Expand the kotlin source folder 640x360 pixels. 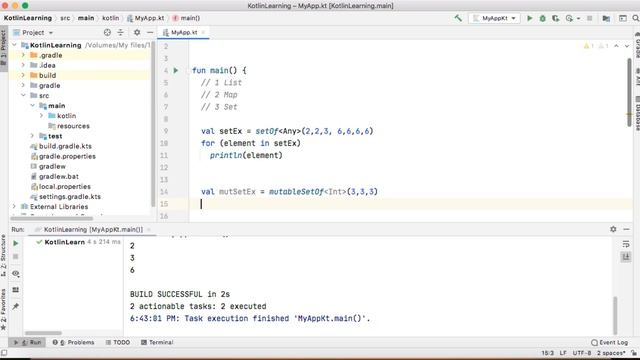pos(41,116)
